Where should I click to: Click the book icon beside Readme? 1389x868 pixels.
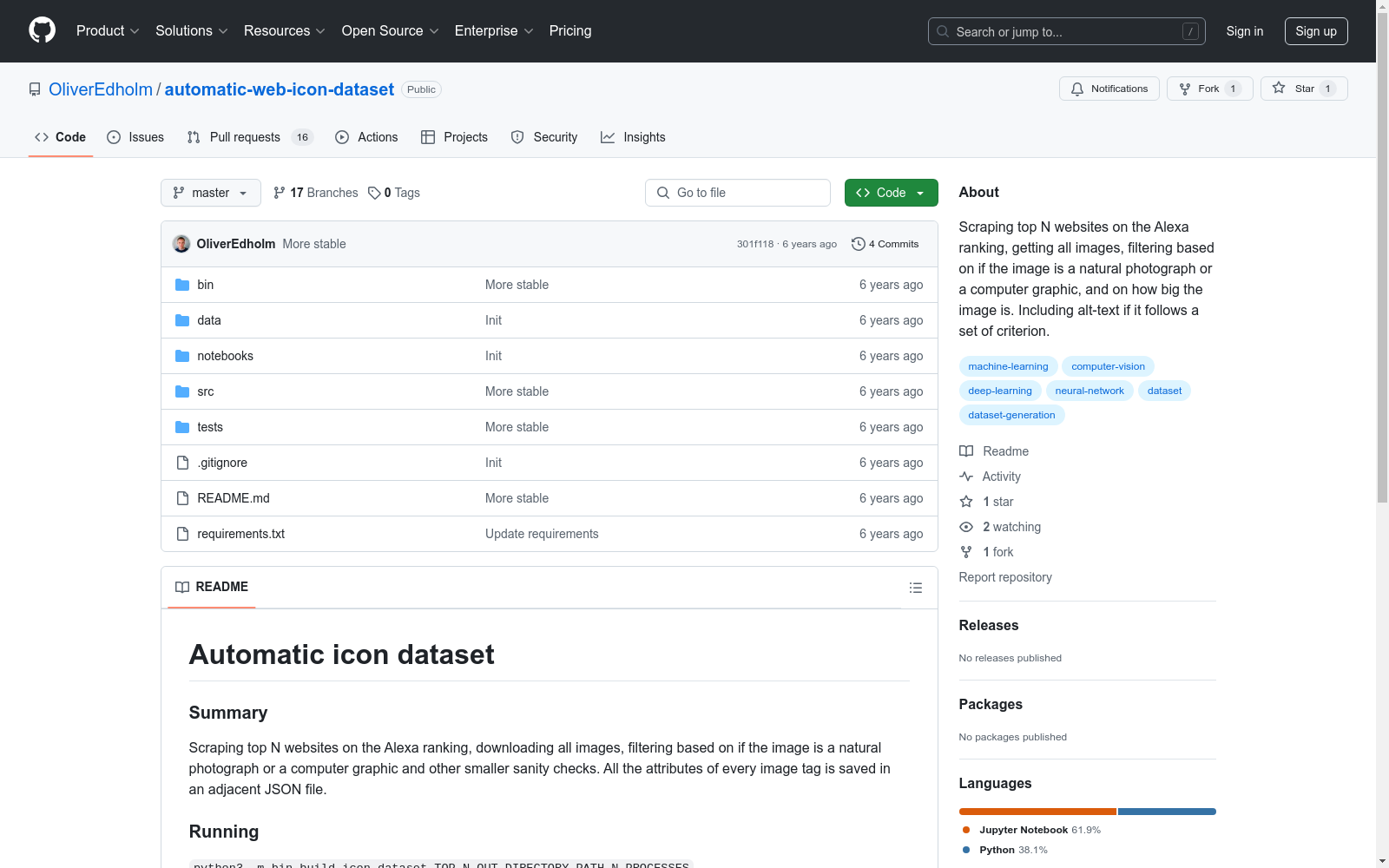pyautogui.click(x=966, y=451)
